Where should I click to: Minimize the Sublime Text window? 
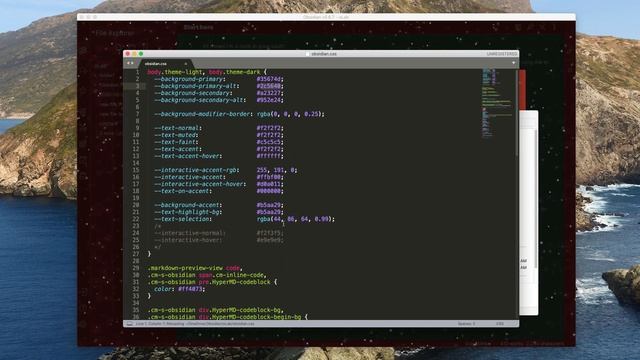pyautogui.click(x=134, y=54)
